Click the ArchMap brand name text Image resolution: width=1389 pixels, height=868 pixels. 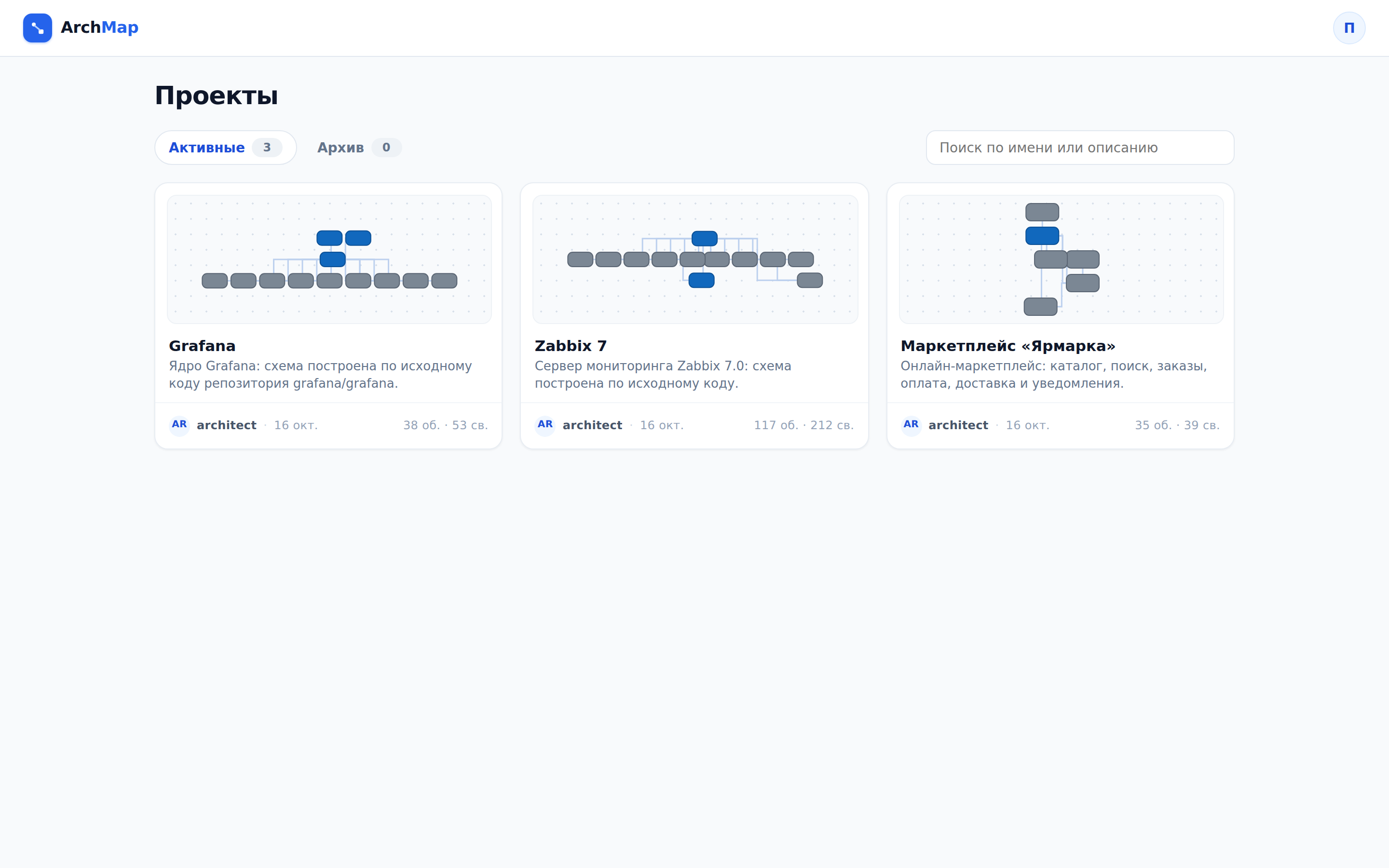click(99, 27)
